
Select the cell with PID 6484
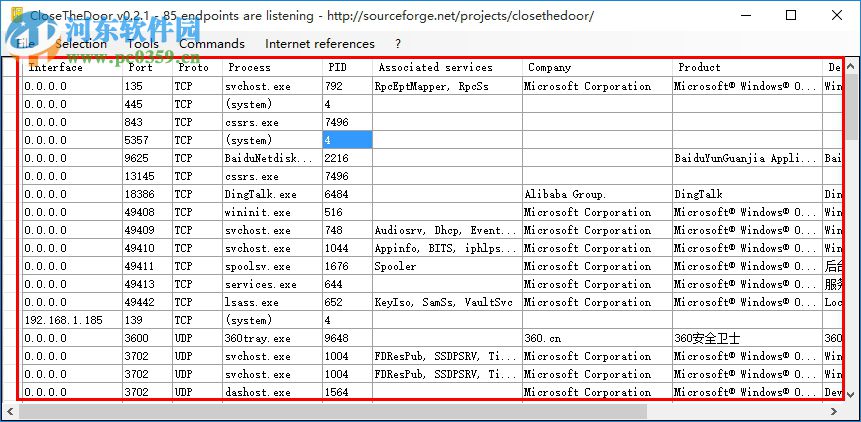347,194
